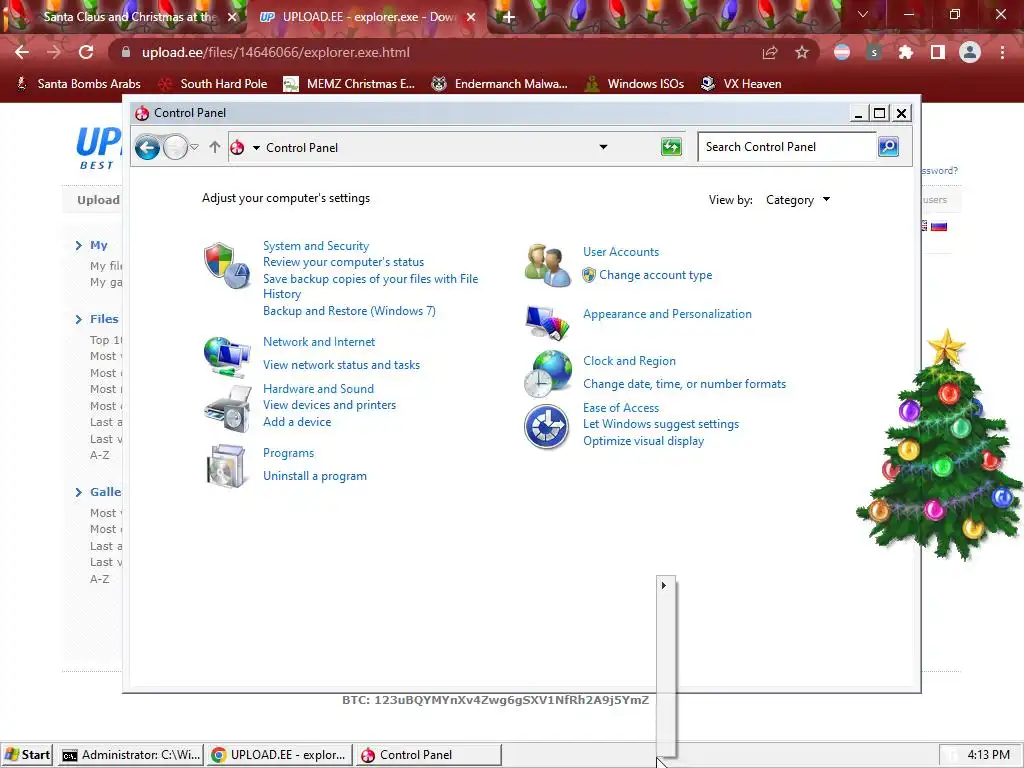The width and height of the screenshot is (1024, 768).
Task: Open the South Hard Pole bookmark
Action: point(213,84)
